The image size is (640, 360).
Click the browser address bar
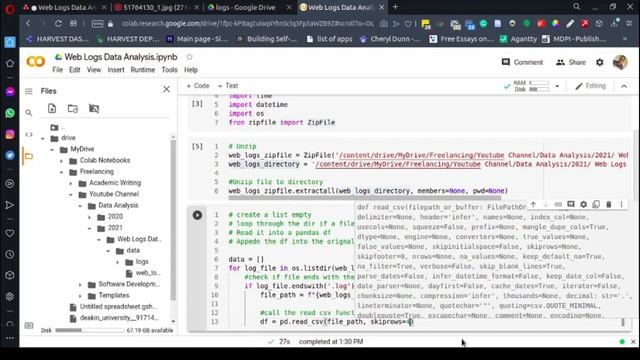pos(247,24)
